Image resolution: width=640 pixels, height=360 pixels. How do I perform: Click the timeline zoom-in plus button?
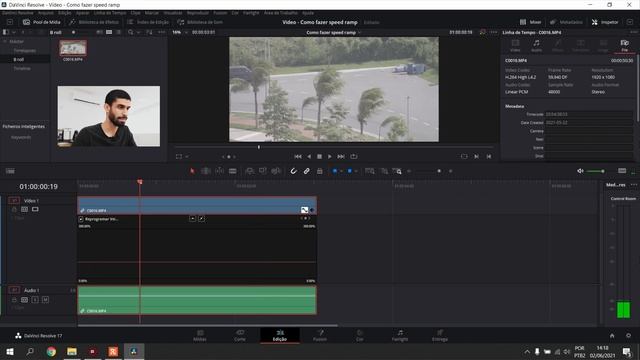click(451, 171)
